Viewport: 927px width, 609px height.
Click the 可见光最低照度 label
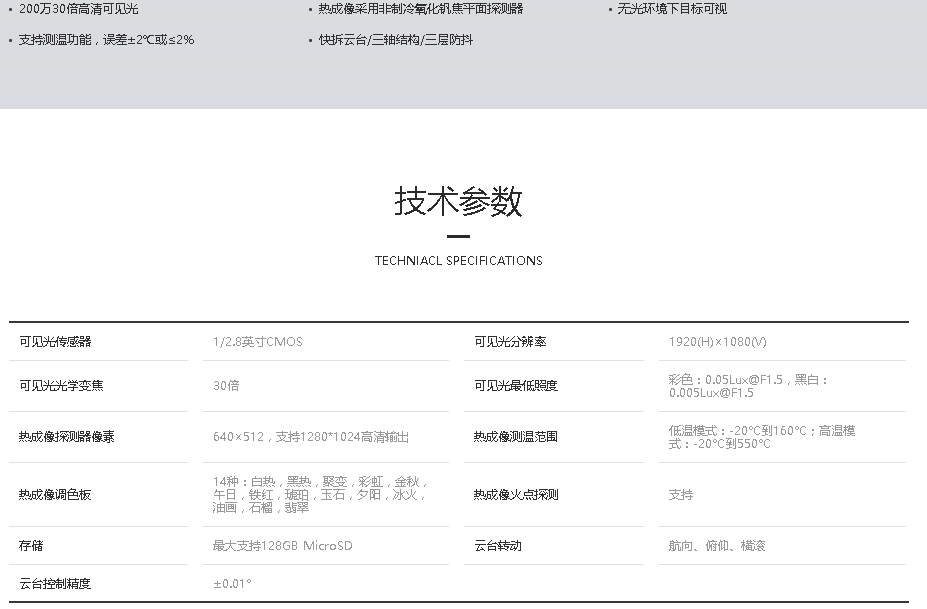point(516,386)
